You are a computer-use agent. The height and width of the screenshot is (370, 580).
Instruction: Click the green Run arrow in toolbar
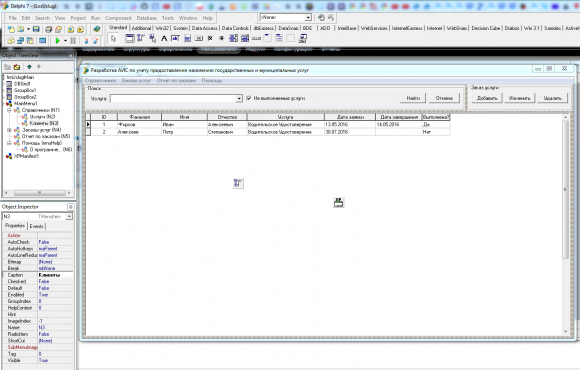[x=57, y=40]
